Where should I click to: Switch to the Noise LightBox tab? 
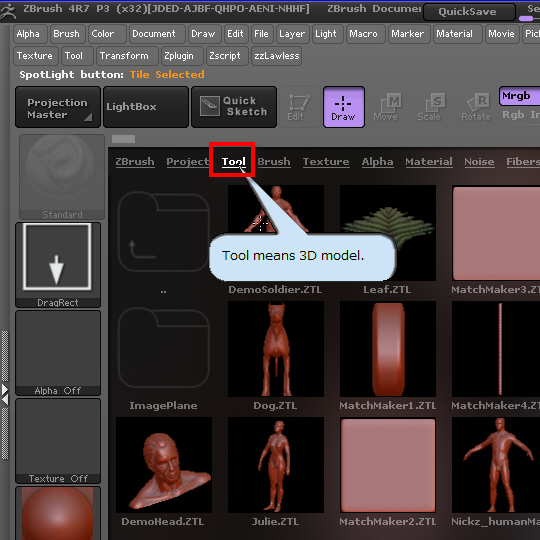(479, 162)
